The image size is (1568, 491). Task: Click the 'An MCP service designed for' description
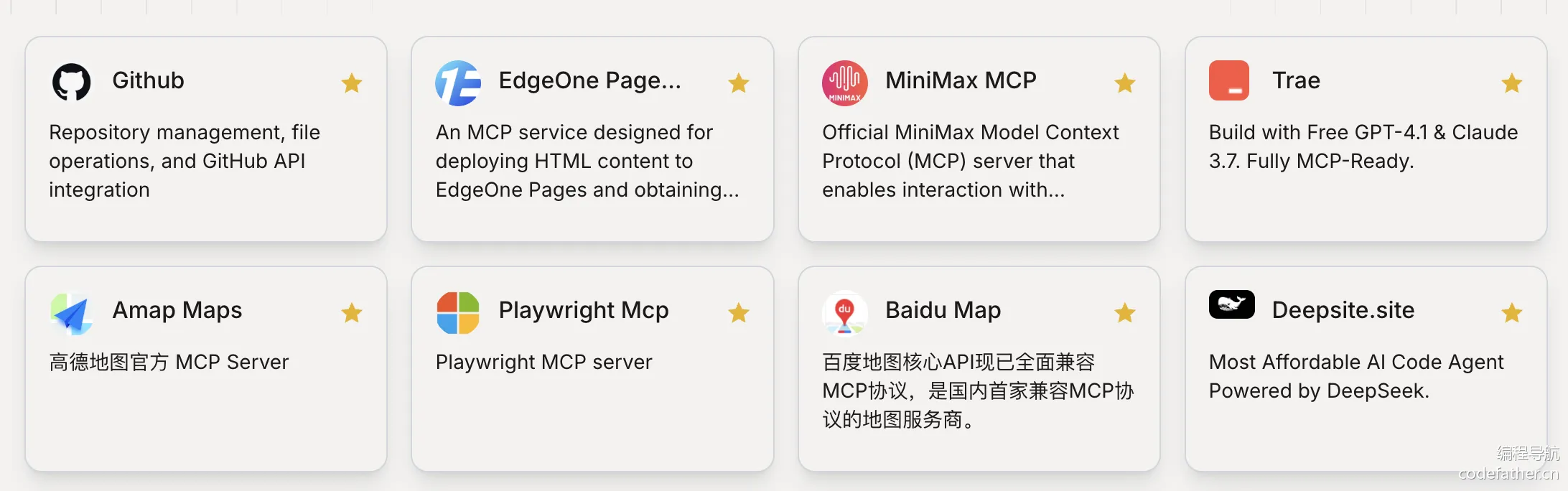tap(587, 161)
